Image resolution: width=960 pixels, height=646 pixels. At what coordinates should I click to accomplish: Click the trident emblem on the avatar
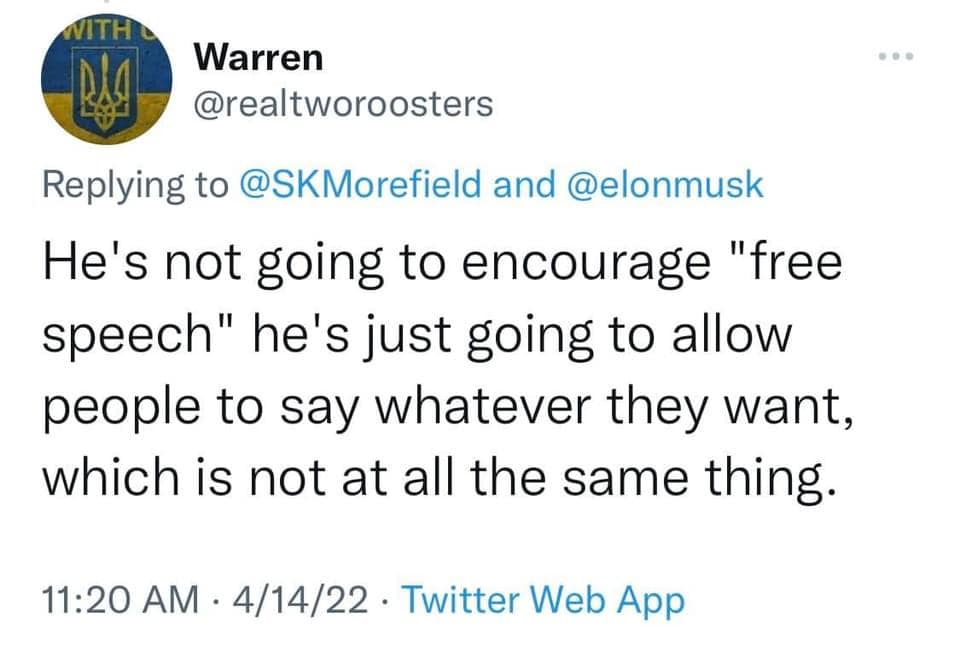(x=105, y=85)
